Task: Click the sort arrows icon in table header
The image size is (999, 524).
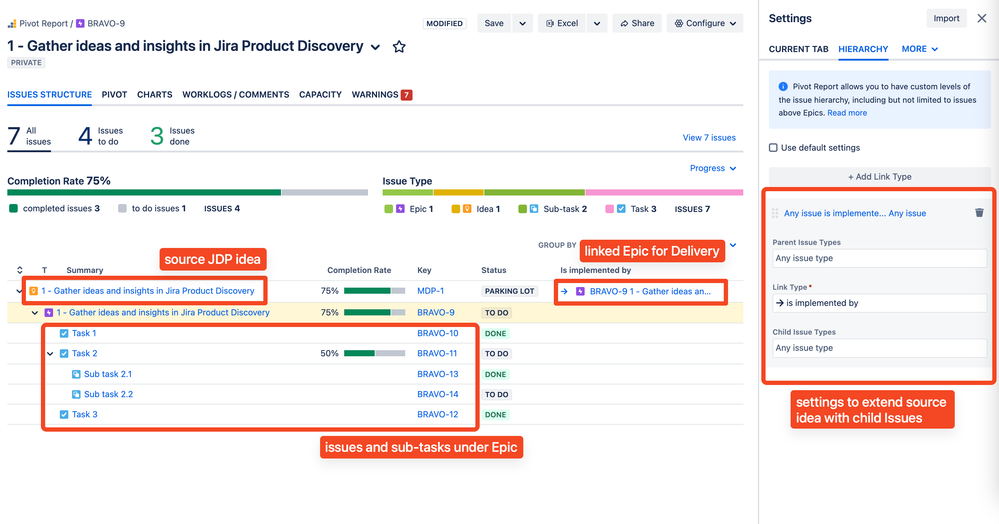Action: point(20,270)
